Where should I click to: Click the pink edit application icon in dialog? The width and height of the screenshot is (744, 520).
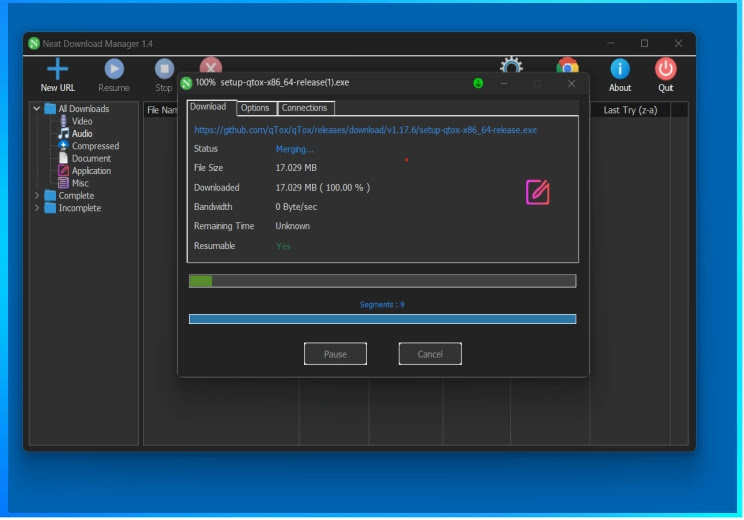coord(538,192)
